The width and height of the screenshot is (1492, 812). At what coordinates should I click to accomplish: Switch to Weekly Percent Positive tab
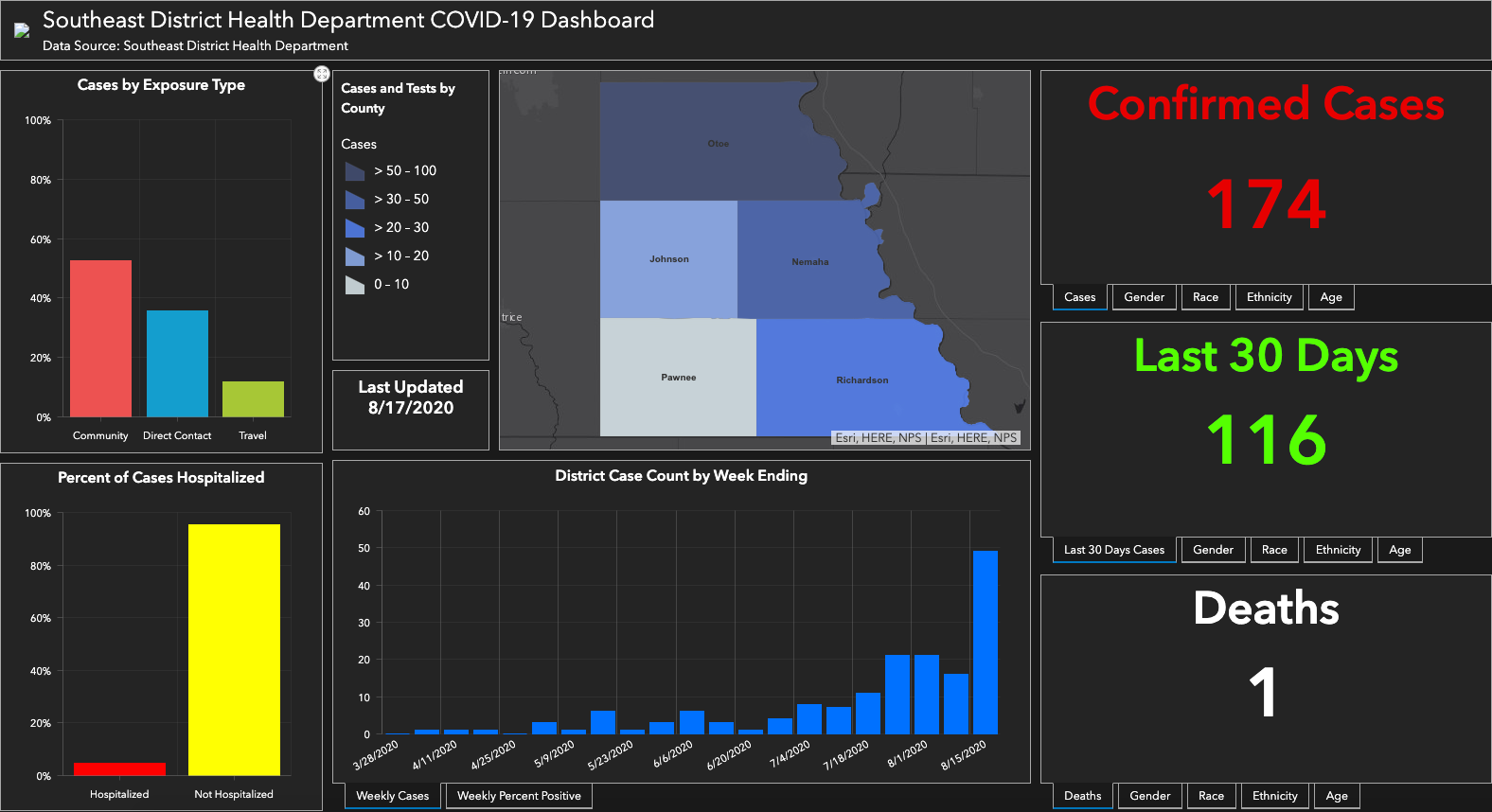pyautogui.click(x=519, y=796)
